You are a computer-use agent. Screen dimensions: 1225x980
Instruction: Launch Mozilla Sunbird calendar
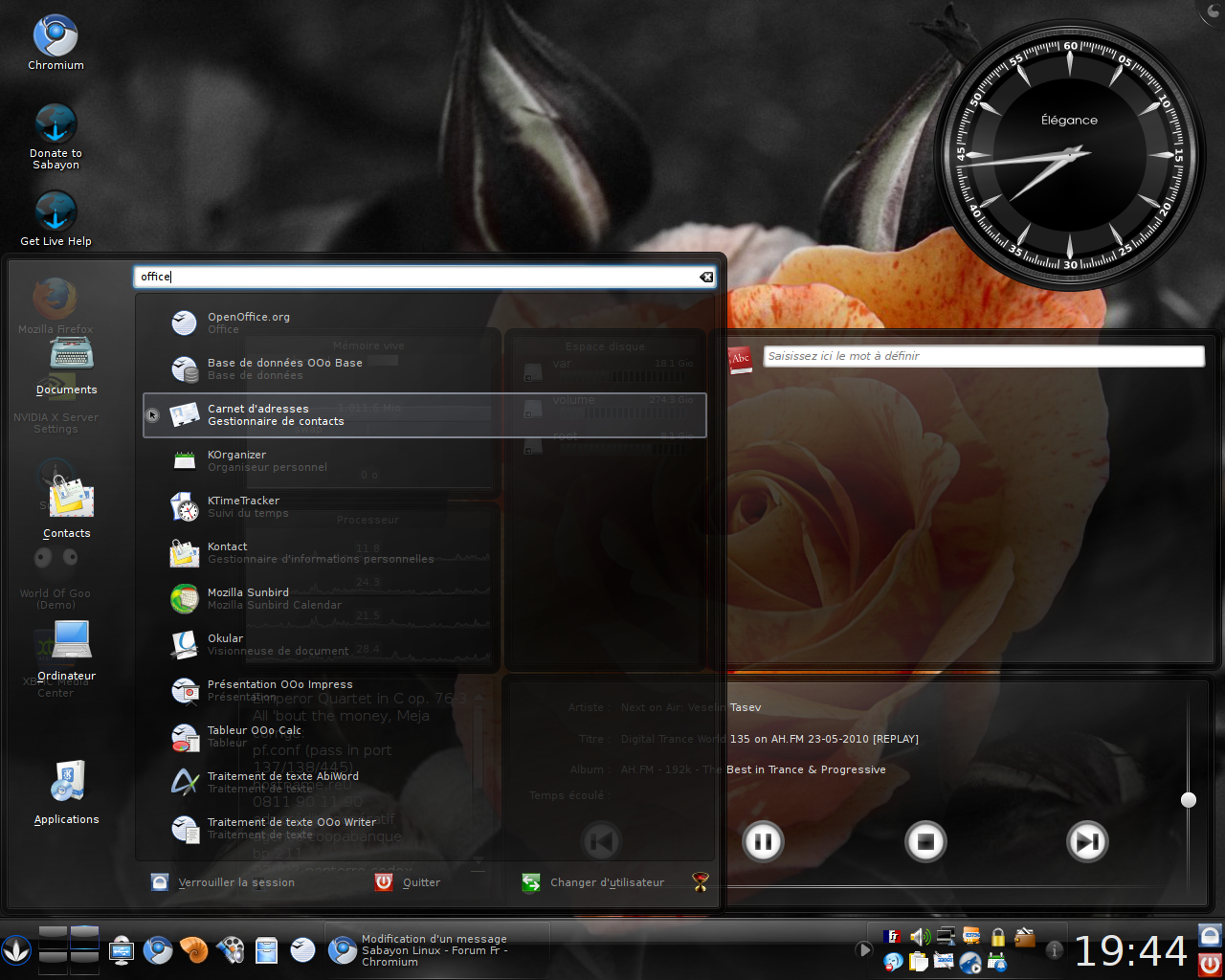pos(249,598)
